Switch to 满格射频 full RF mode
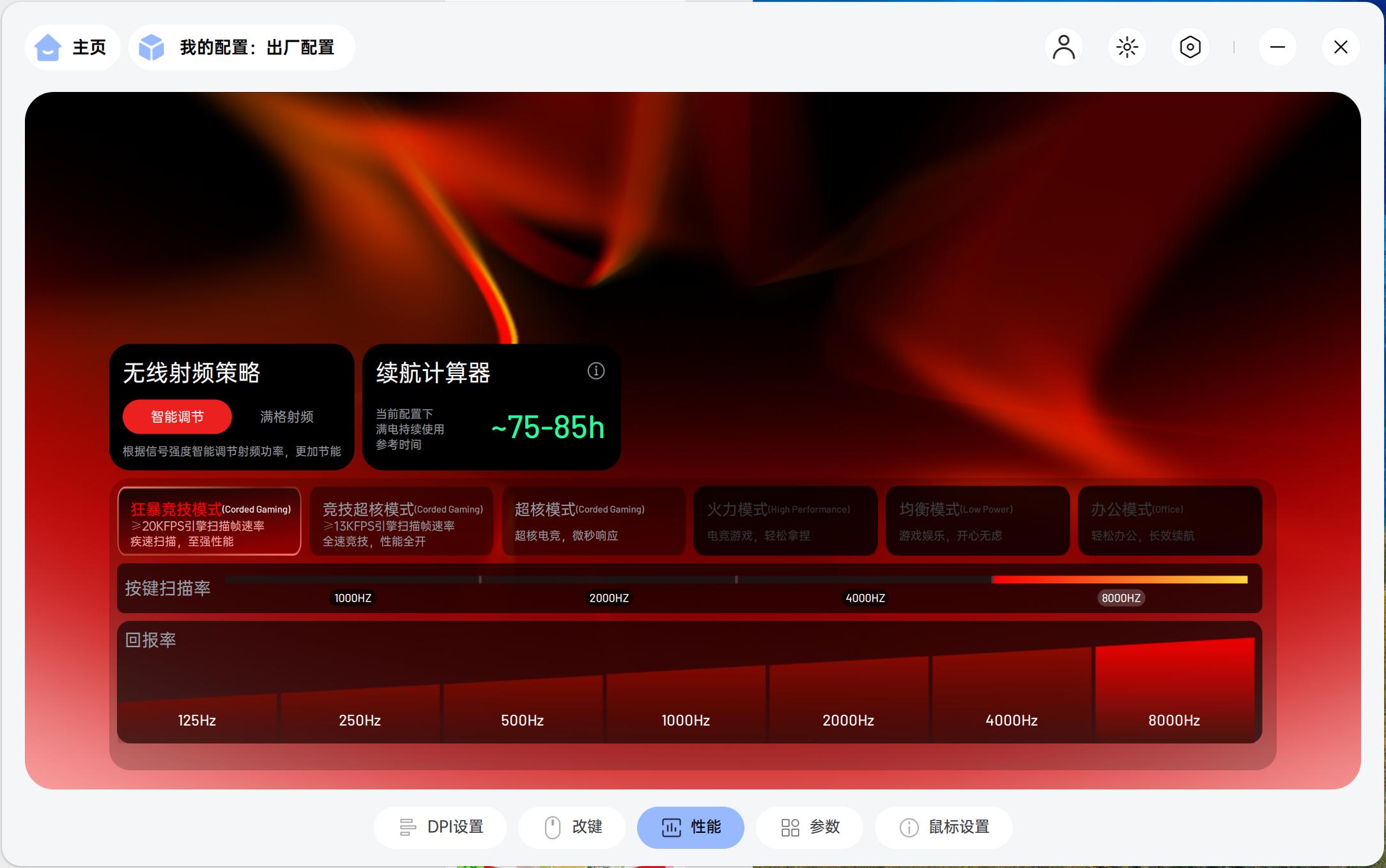The width and height of the screenshot is (1386, 868). point(286,417)
